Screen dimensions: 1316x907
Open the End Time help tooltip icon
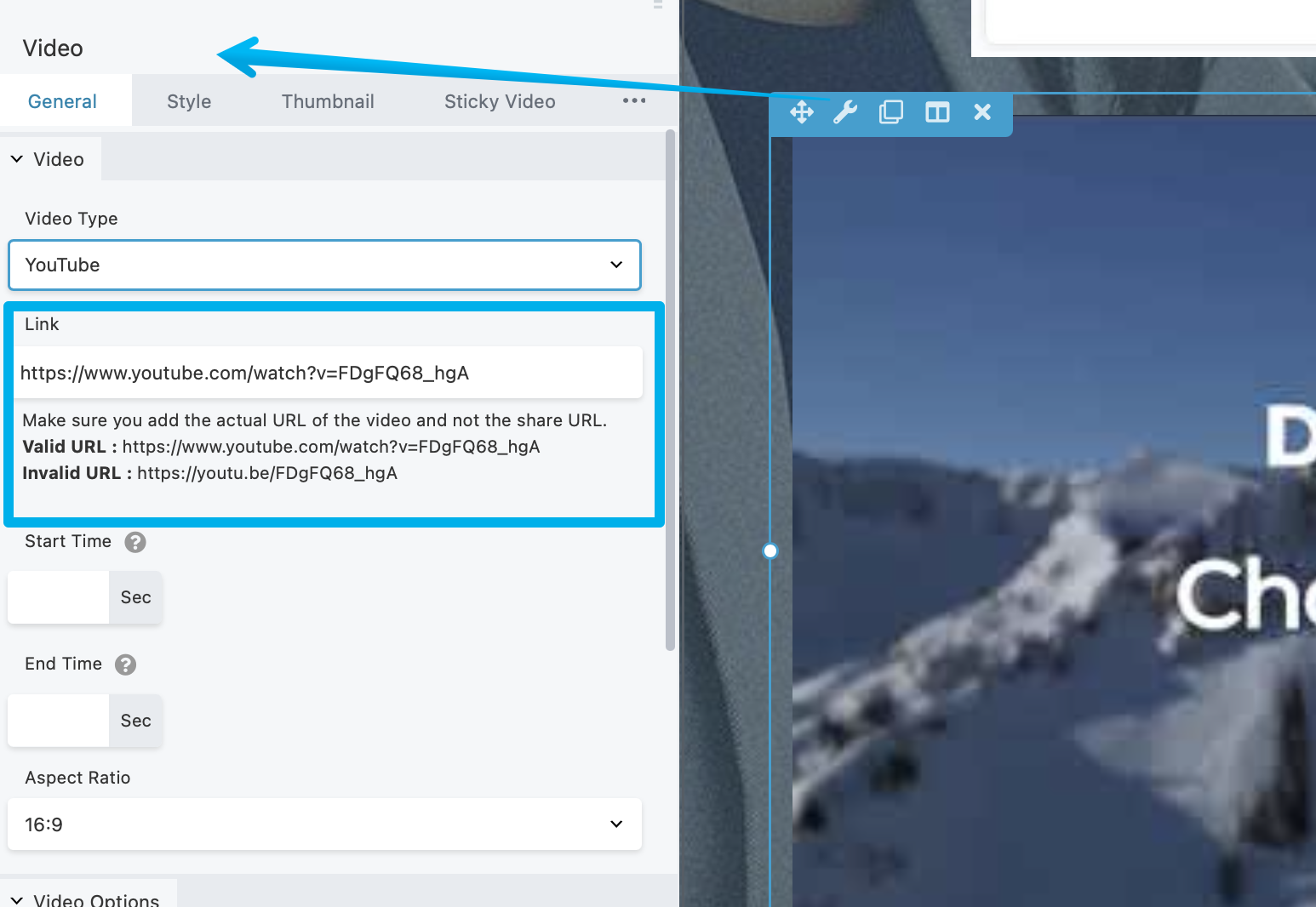pos(124,665)
